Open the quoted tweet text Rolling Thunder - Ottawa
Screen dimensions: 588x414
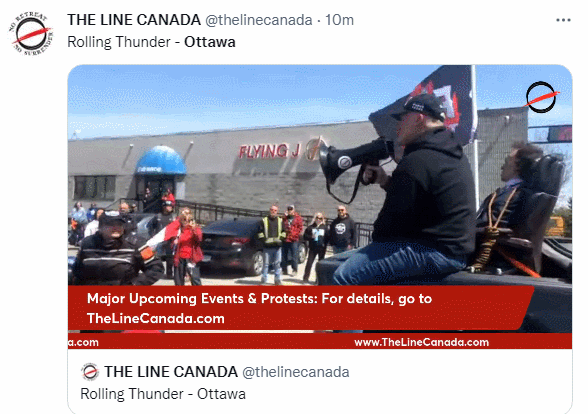[x=163, y=394]
